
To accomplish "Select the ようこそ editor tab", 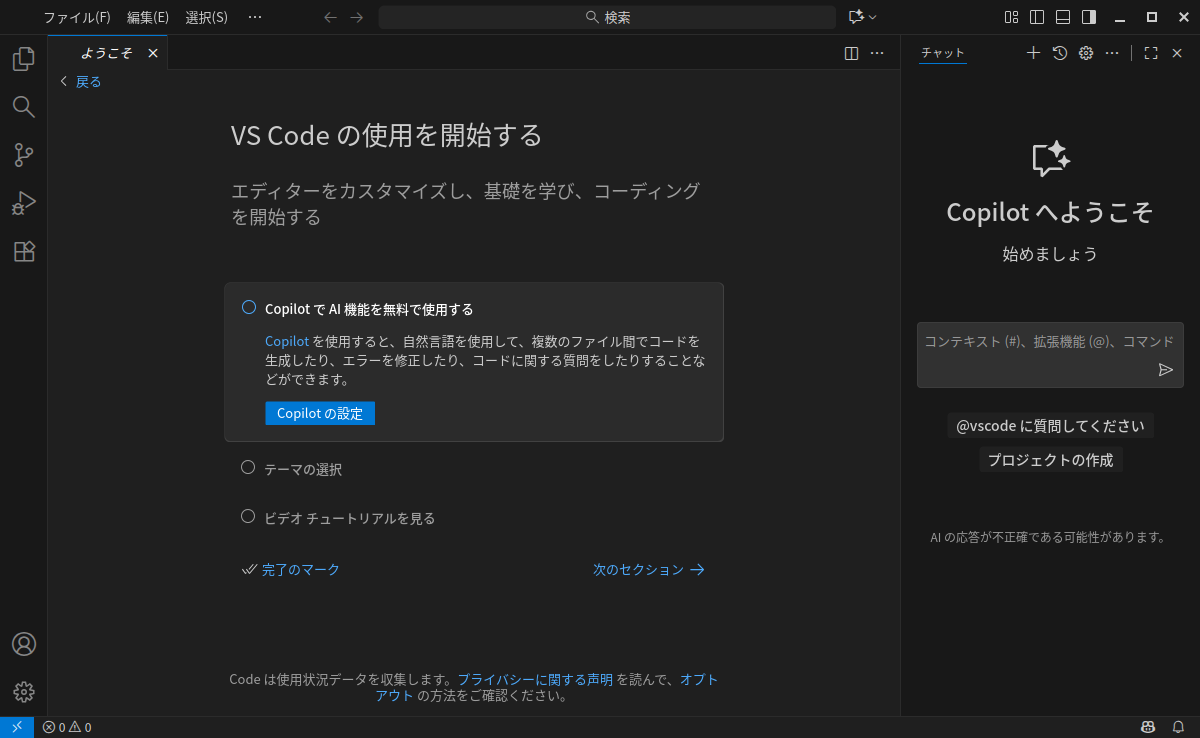I will pos(108,53).
